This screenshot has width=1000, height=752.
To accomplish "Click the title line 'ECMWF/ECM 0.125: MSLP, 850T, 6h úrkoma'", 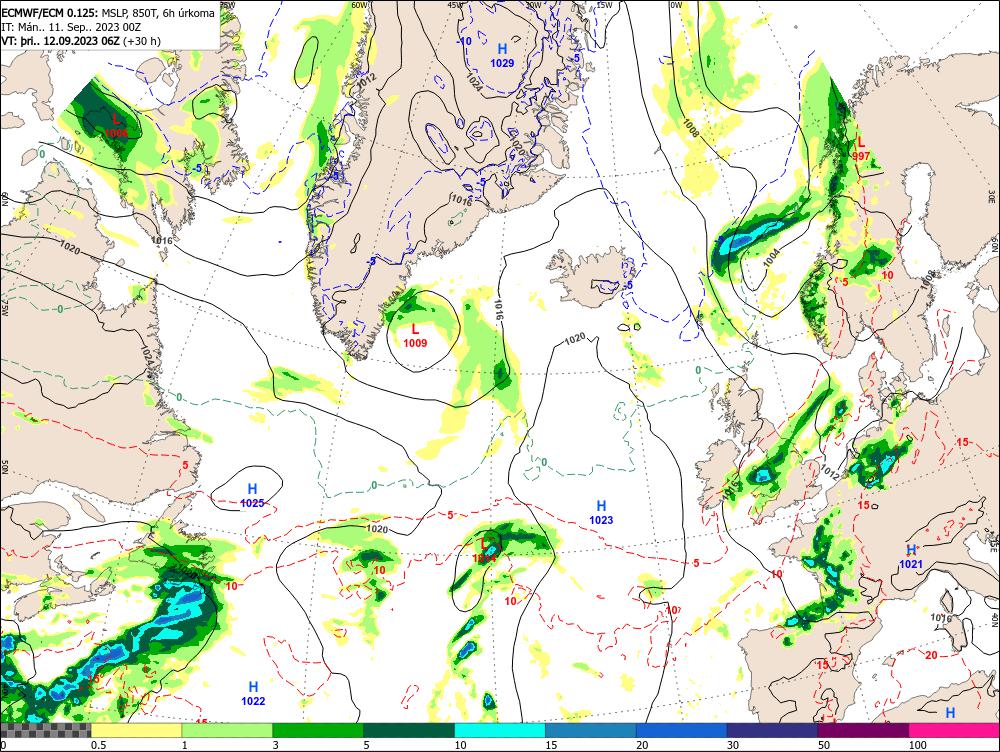I will [108, 13].
